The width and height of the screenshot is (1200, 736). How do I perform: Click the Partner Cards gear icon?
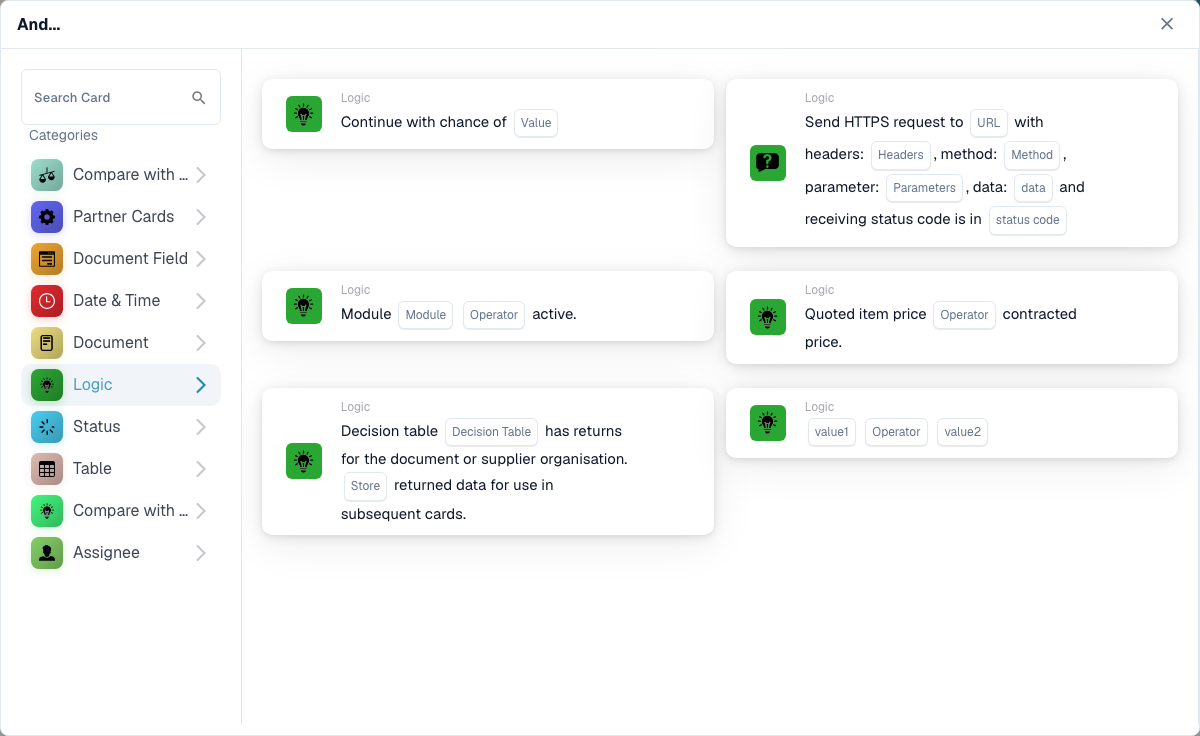pyautogui.click(x=47, y=217)
